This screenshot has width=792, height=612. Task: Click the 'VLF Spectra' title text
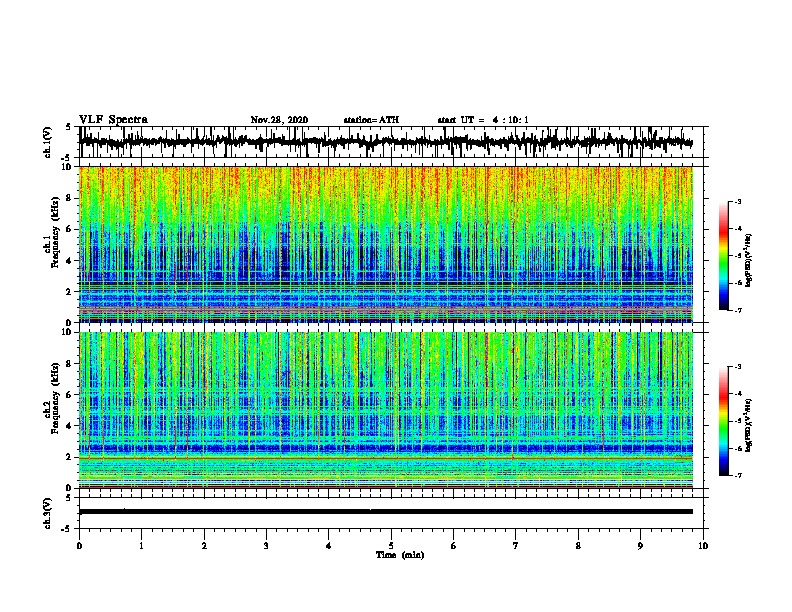tap(113, 120)
